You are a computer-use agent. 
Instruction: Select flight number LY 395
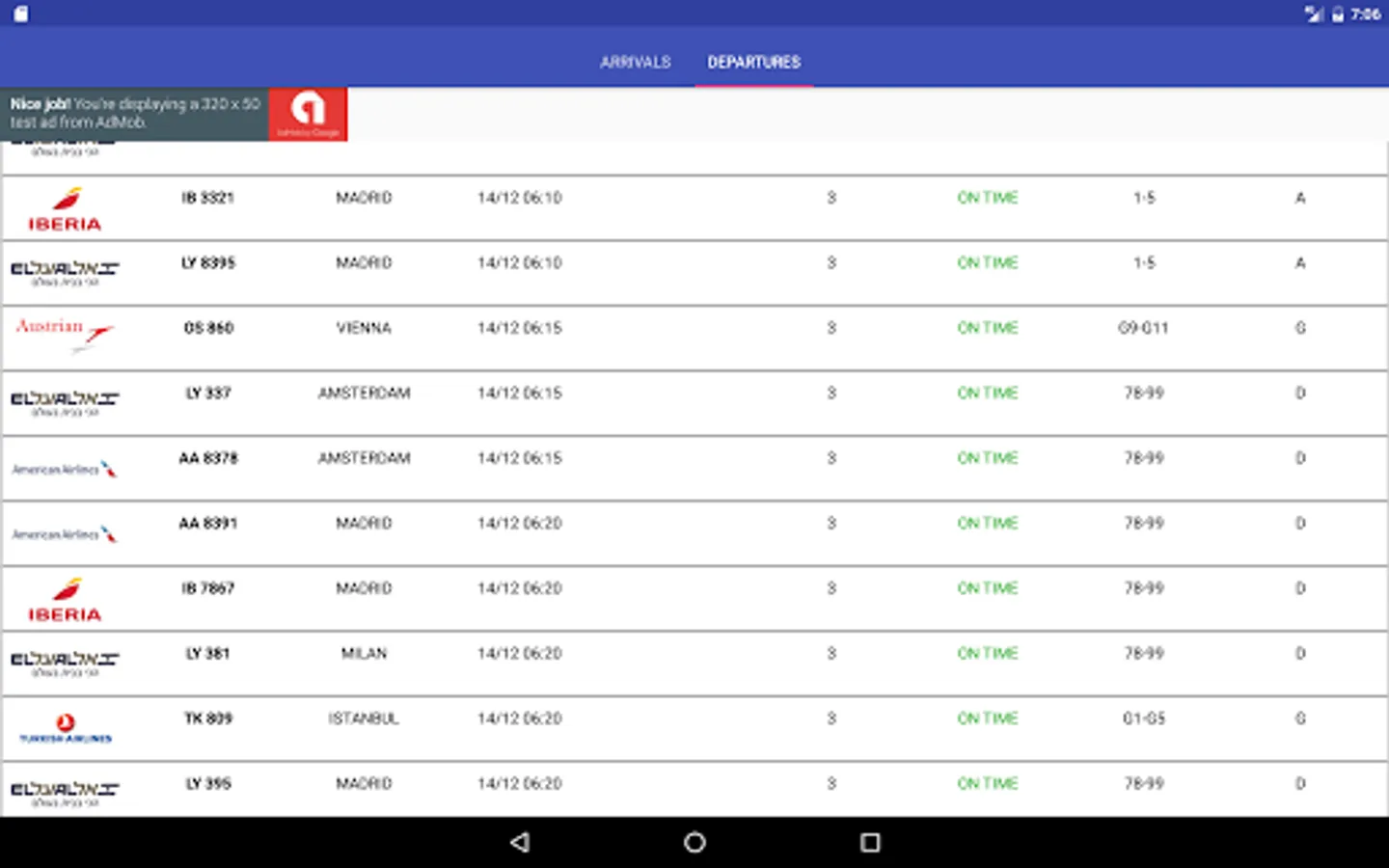(208, 783)
